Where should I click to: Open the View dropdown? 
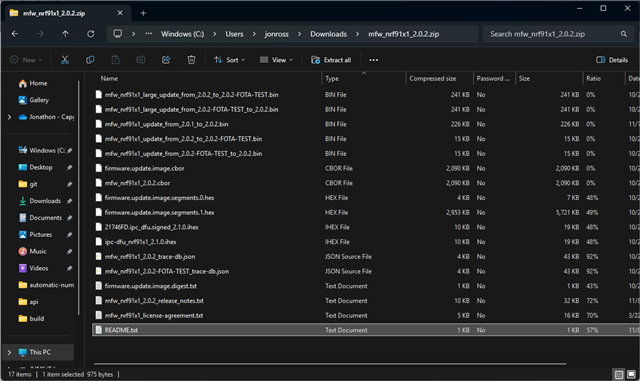pyautogui.click(x=276, y=60)
